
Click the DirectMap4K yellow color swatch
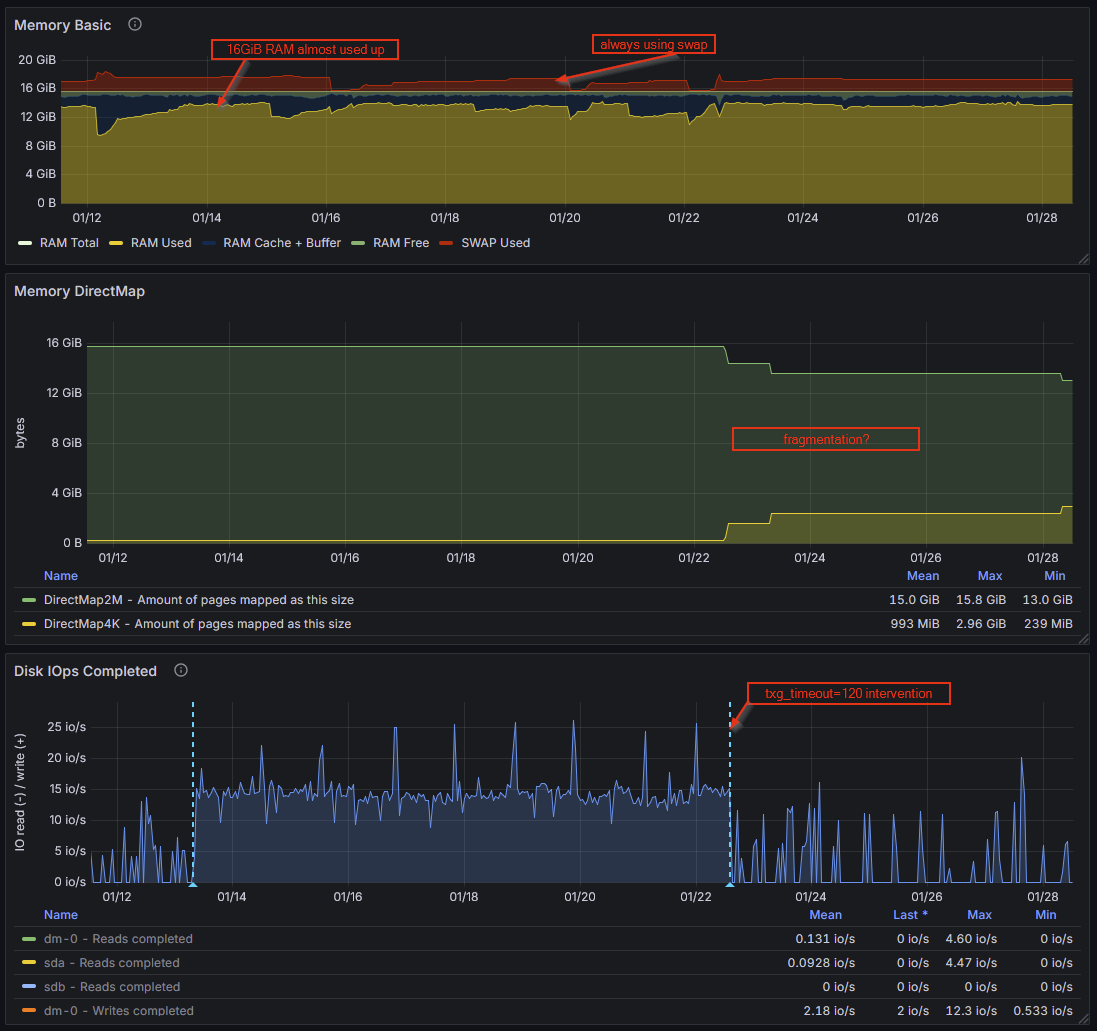click(x=29, y=624)
